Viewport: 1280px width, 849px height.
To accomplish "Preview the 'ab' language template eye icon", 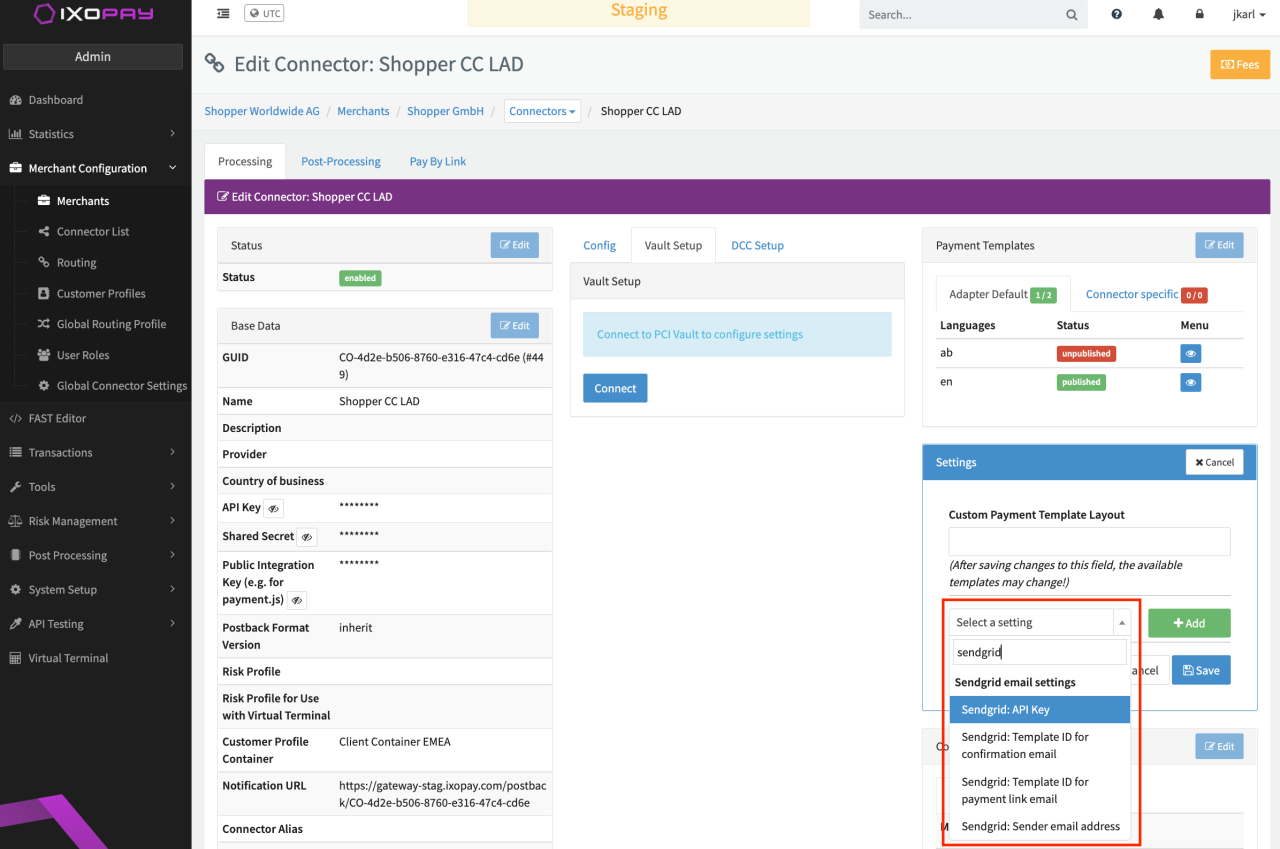I will tap(1190, 353).
